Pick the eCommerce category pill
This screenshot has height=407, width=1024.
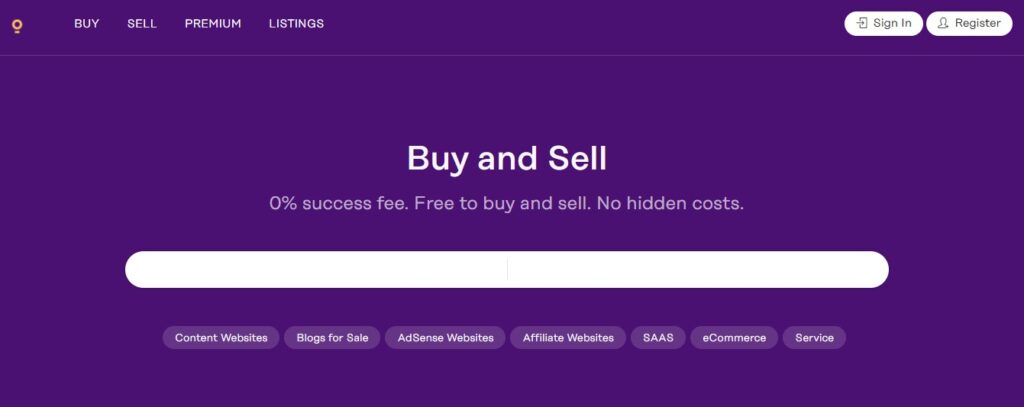click(734, 338)
